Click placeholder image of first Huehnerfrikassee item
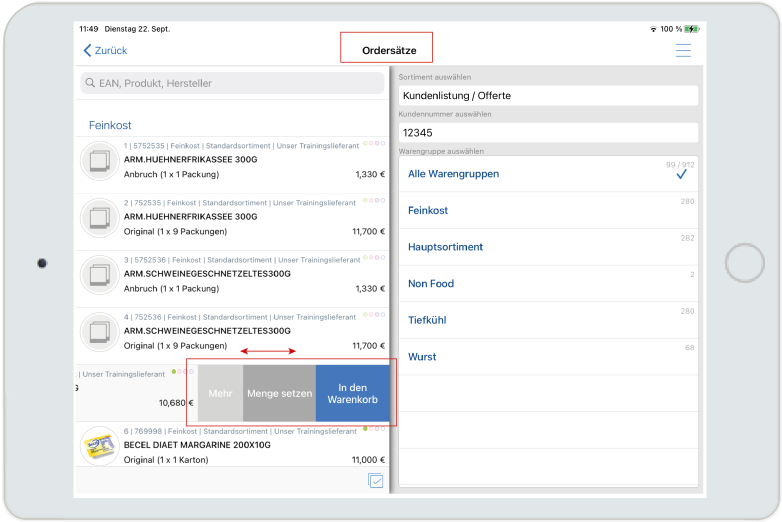The height and width of the screenshot is (522, 782). tap(100, 161)
